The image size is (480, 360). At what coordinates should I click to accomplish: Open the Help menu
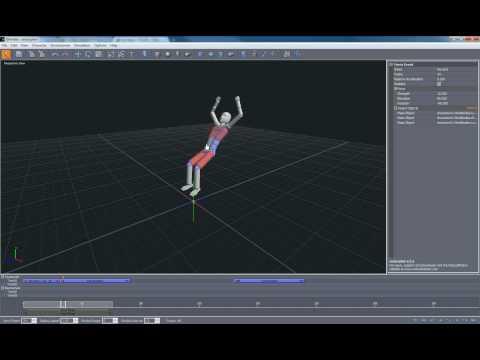coord(114,45)
